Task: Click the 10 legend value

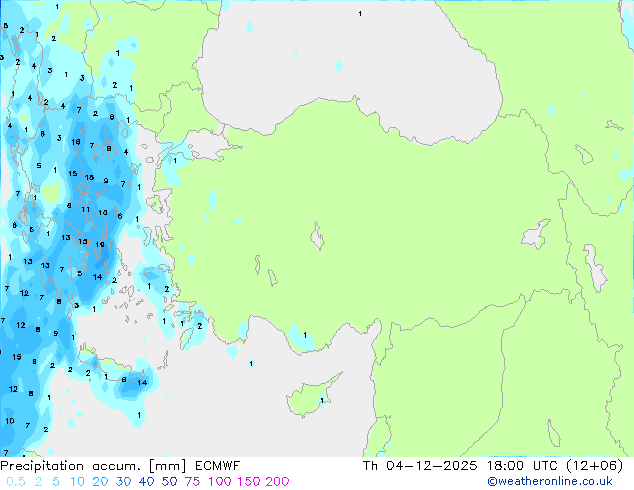Action: [77, 482]
